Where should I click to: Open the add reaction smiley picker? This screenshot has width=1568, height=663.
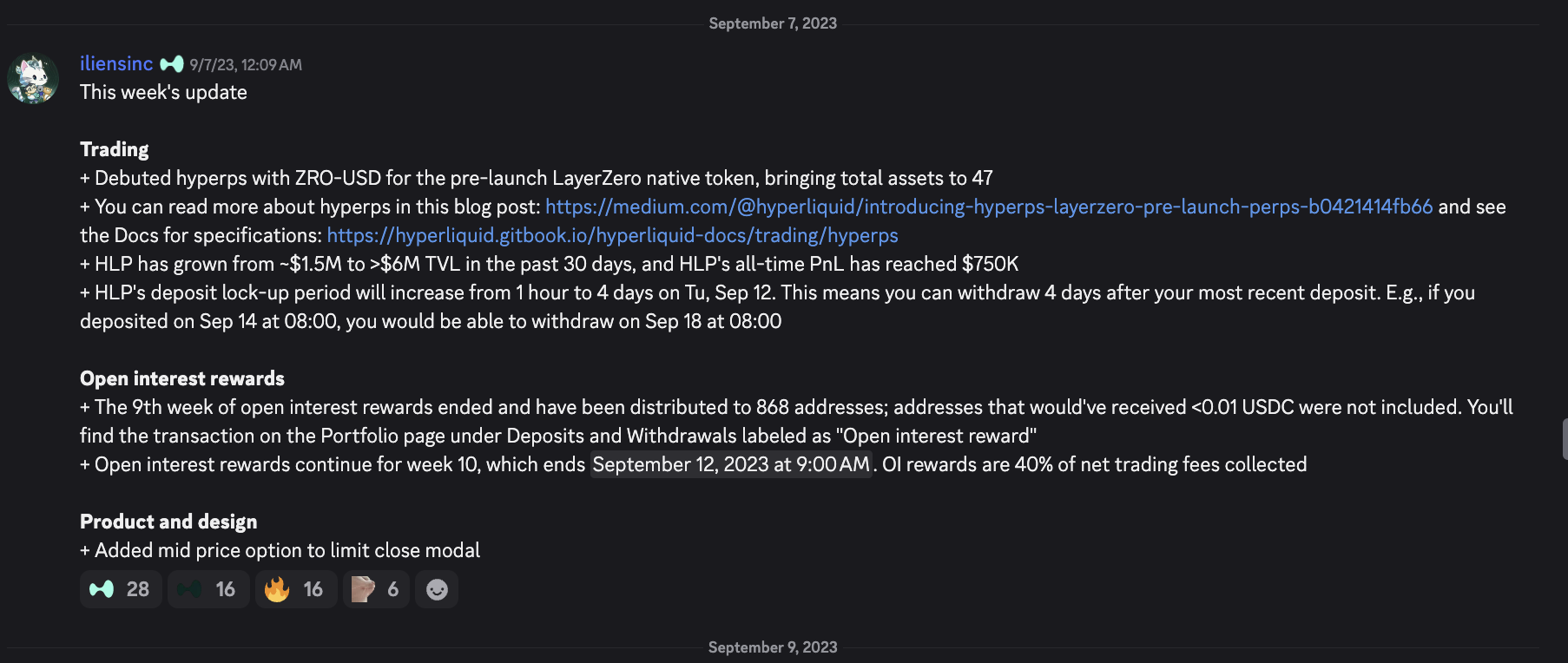tap(437, 590)
